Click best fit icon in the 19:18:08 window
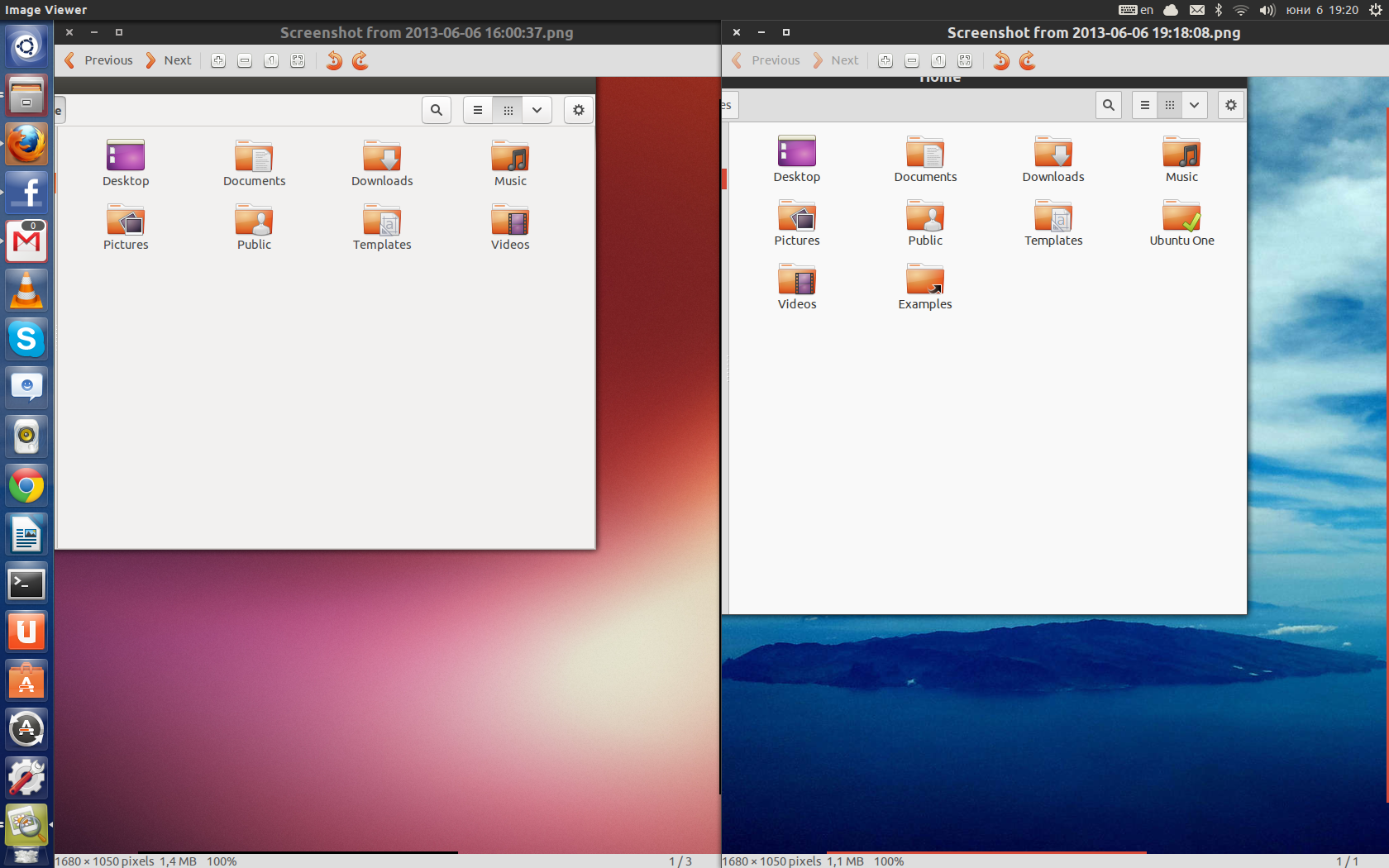This screenshot has height=868, width=1389. [965, 60]
